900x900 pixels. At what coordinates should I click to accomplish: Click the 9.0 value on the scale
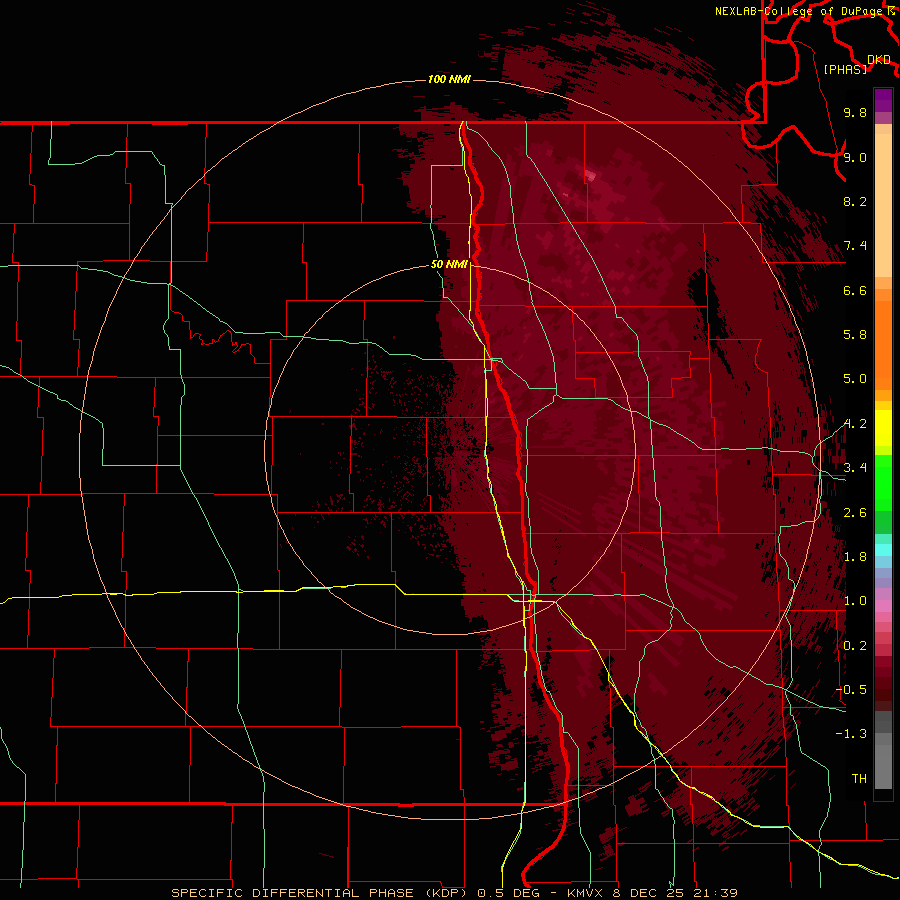[855, 157]
